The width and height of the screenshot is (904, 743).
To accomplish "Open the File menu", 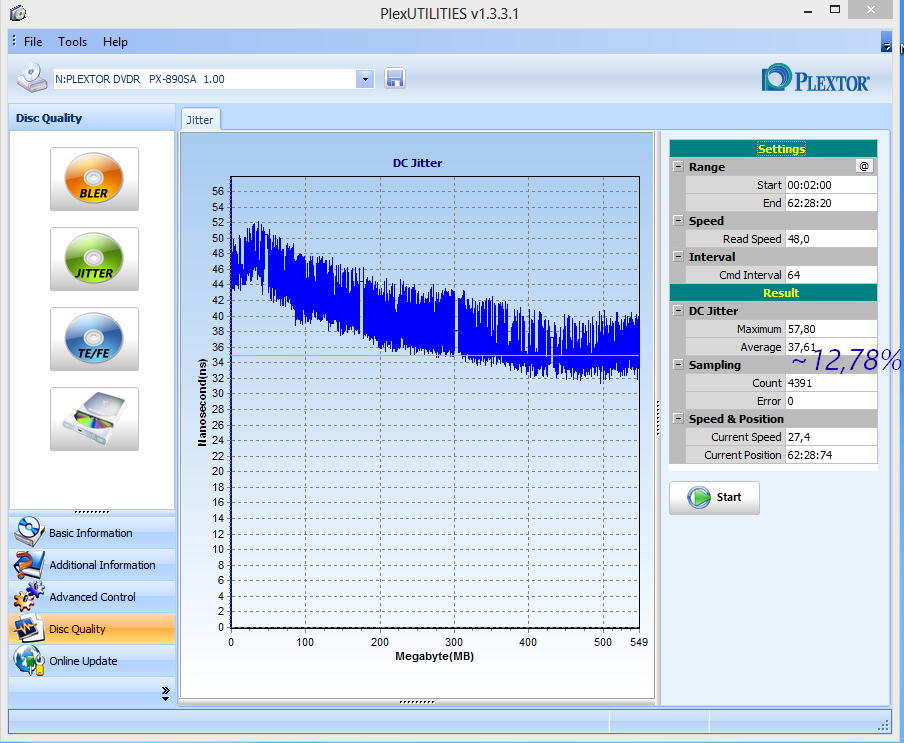I will click(x=33, y=42).
